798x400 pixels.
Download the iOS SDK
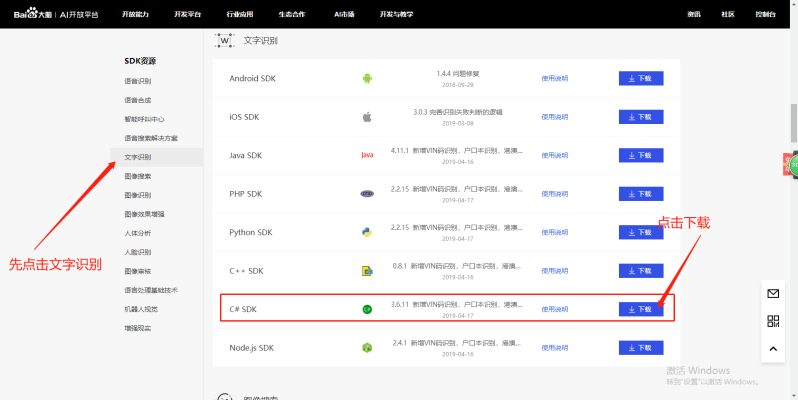[x=641, y=117]
